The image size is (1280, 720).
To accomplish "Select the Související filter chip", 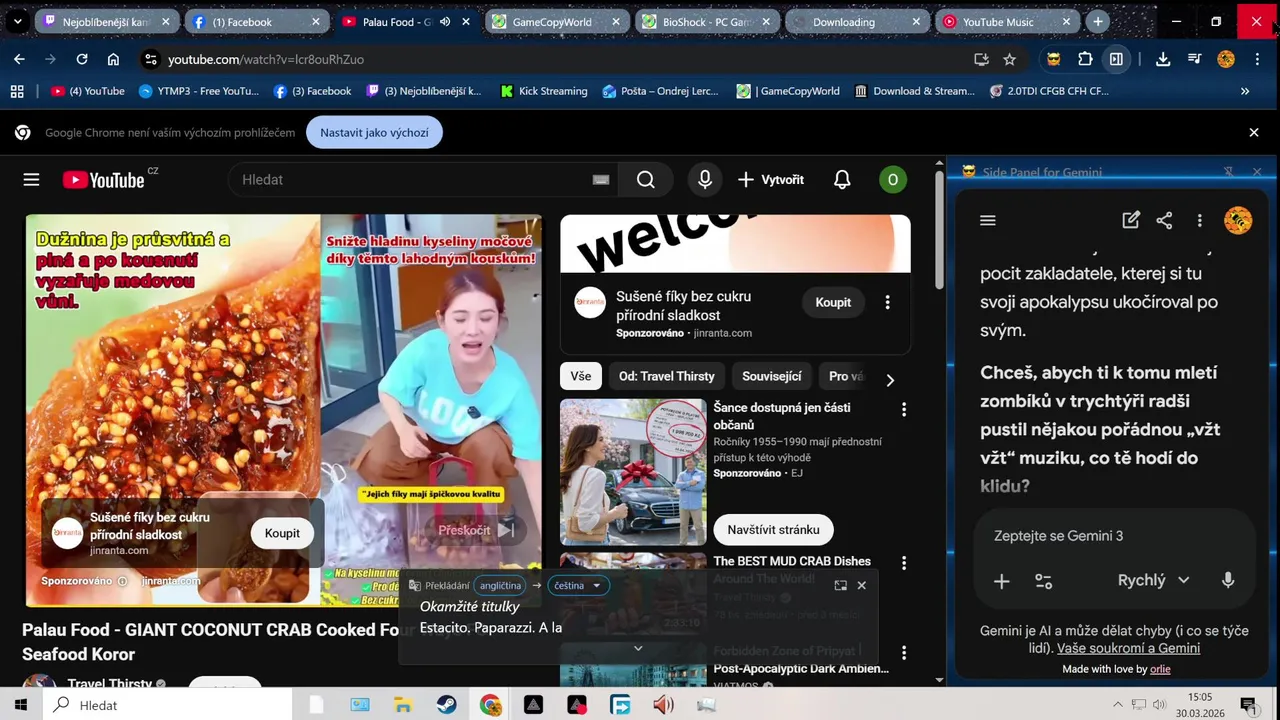I will tap(771, 376).
